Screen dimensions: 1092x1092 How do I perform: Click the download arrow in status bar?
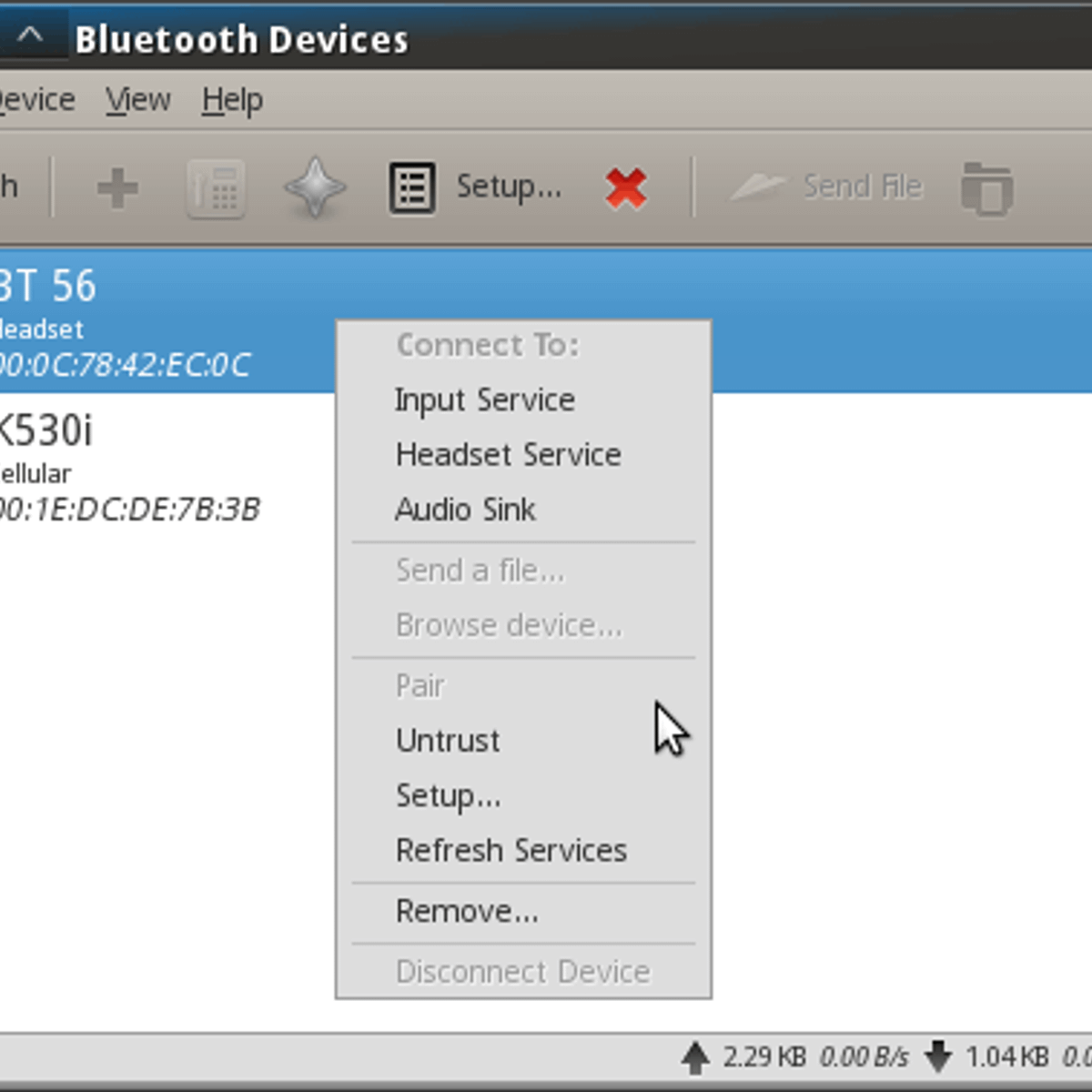[938, 1057]
